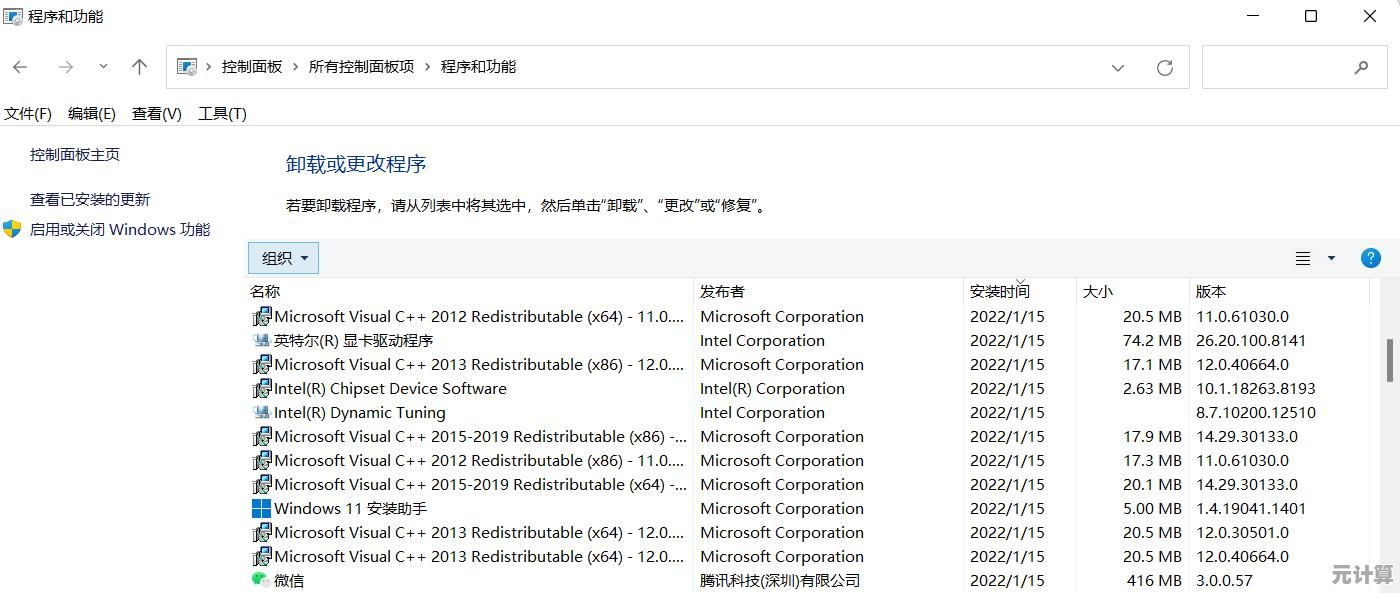Open the 编辑(E) menu
The height and width of the screenshot is (593, 1400).
[x=92, y=114]
